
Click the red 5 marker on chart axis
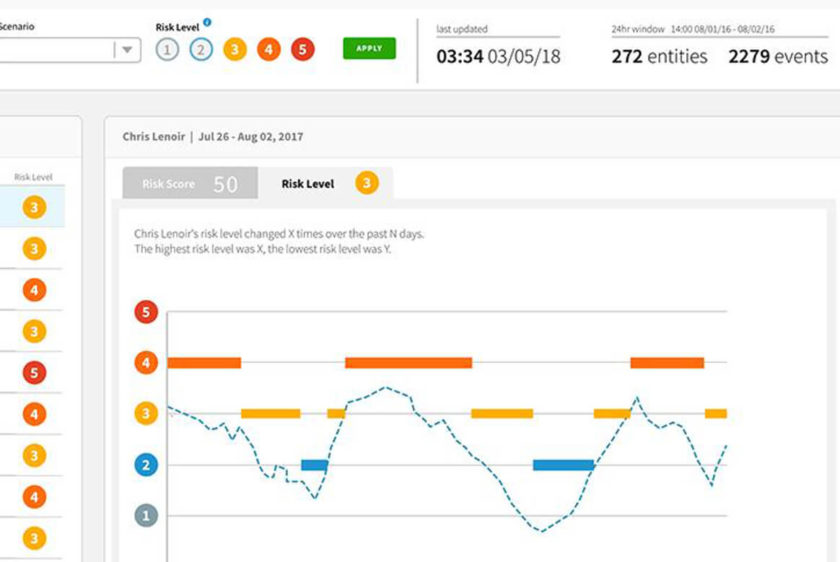[x=147, y=312]
